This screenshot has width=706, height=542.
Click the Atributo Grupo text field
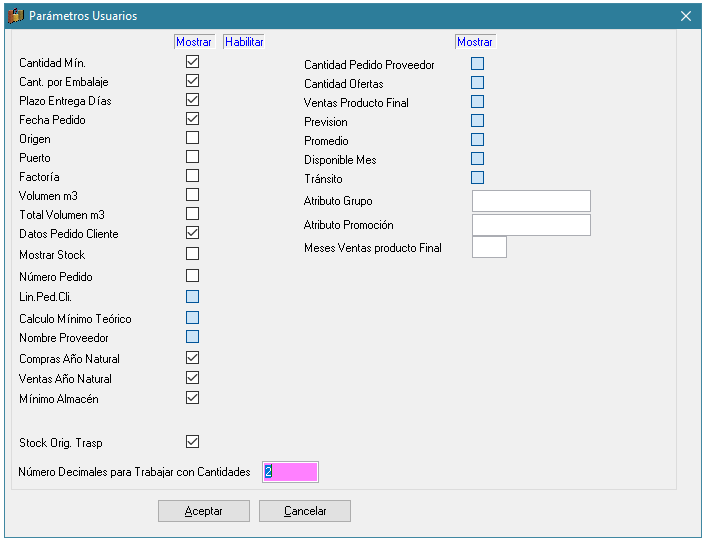tap(531, 201)
